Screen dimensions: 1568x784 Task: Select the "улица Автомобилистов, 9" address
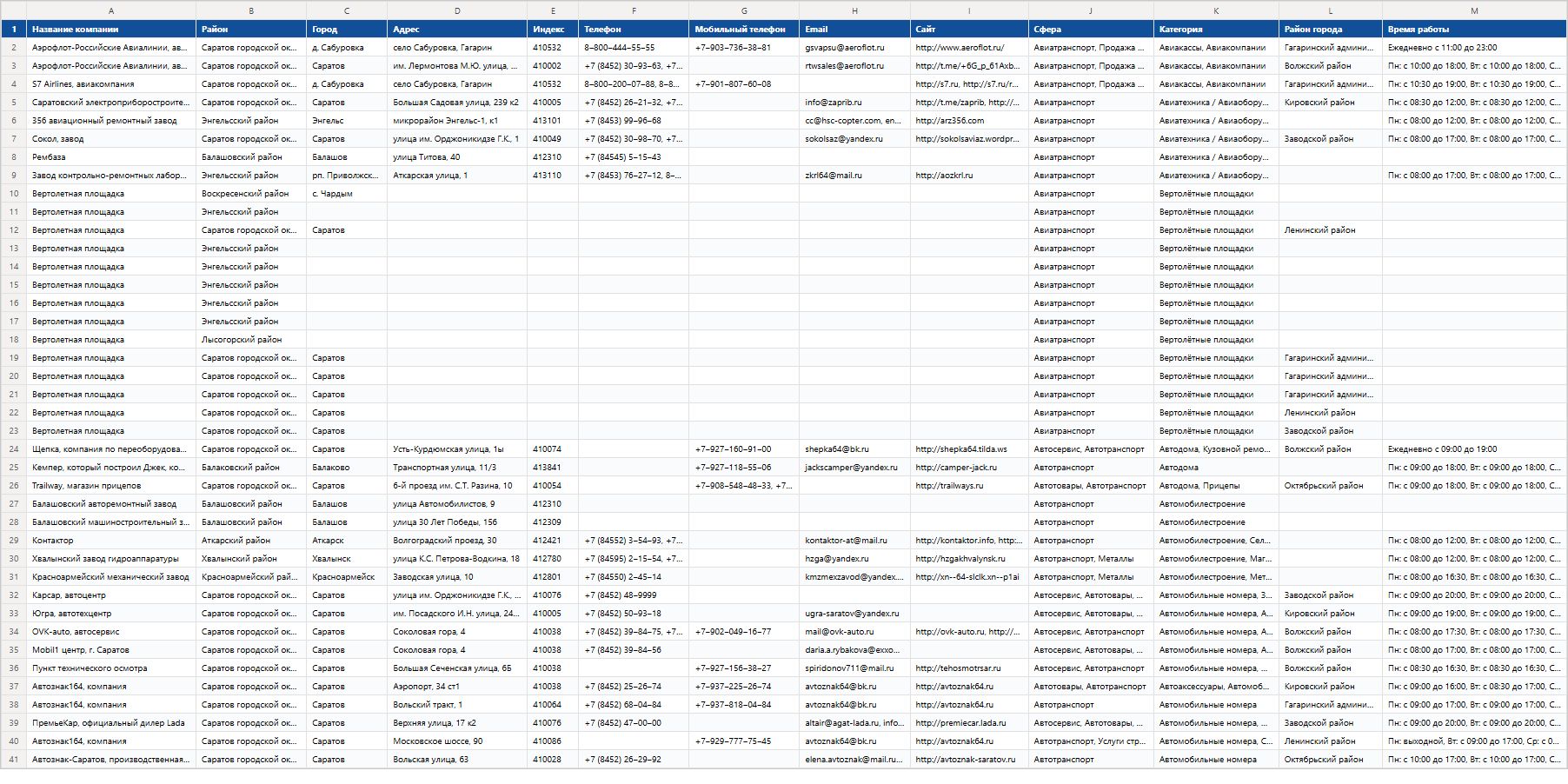[x=457, y=504]
